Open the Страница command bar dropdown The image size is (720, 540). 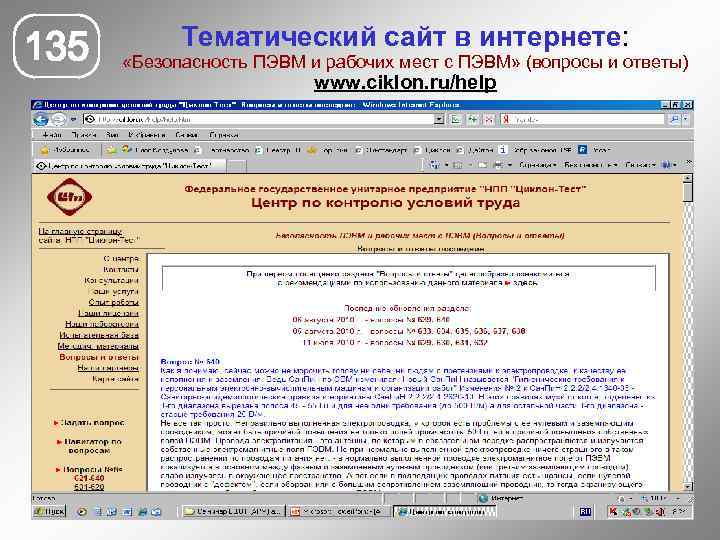click(x=538, y=164)
